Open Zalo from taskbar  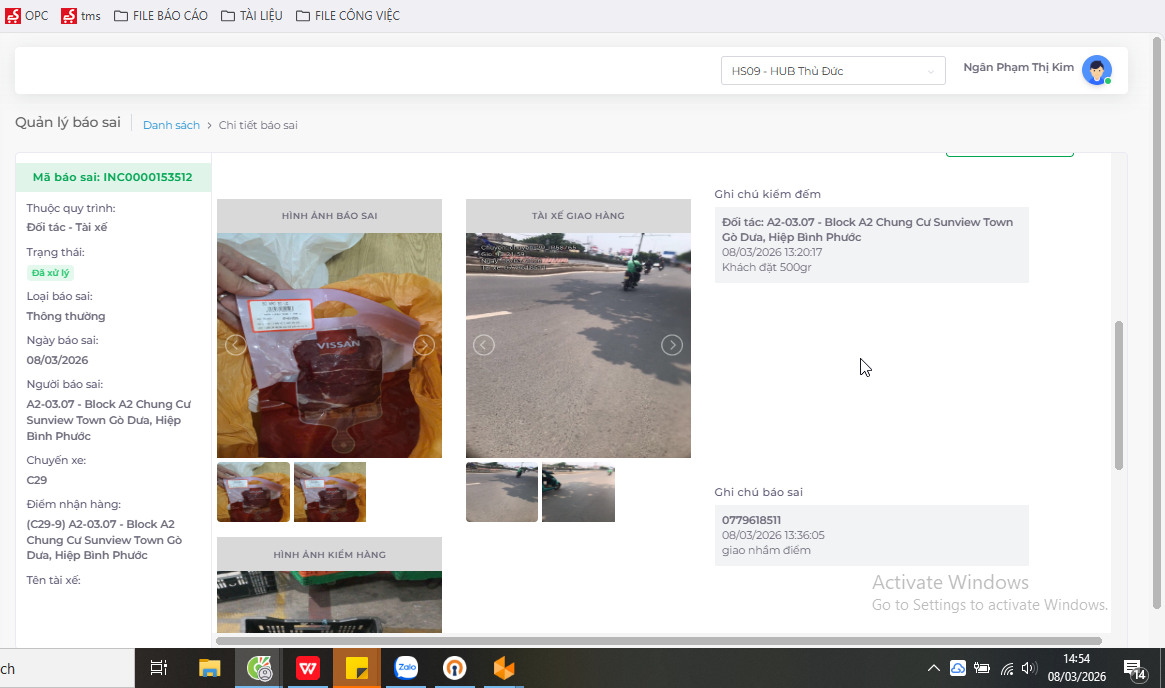pyautogui.click(x=406, y=668)
